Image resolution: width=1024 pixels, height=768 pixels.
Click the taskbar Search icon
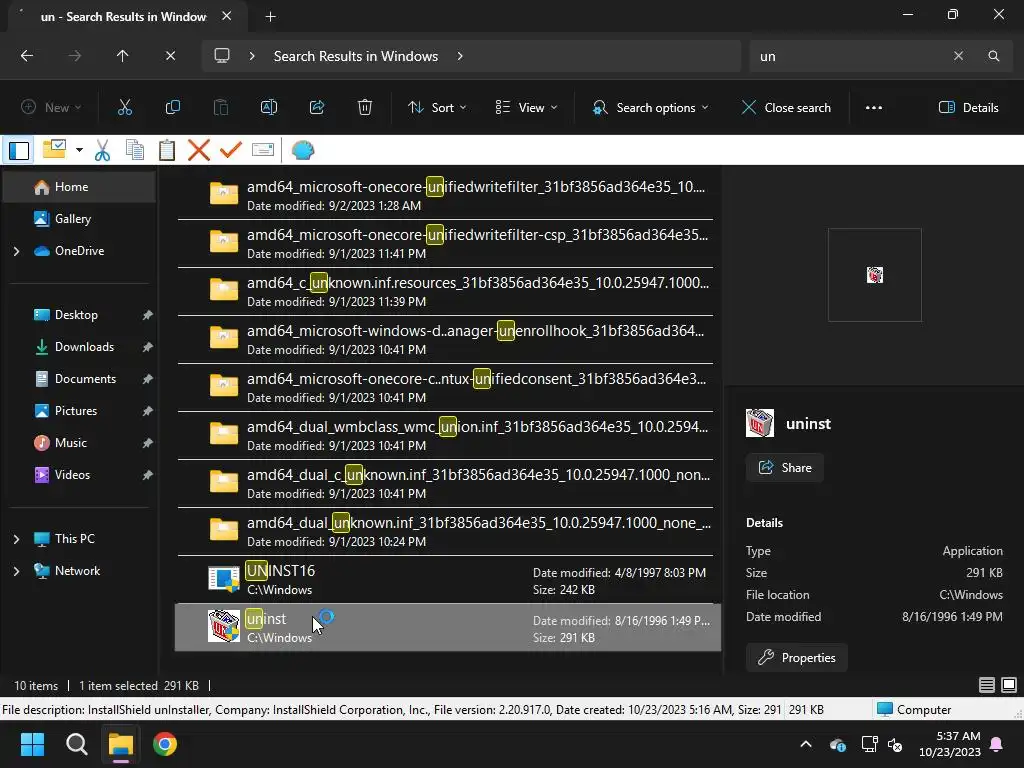(x=76, y=744)
